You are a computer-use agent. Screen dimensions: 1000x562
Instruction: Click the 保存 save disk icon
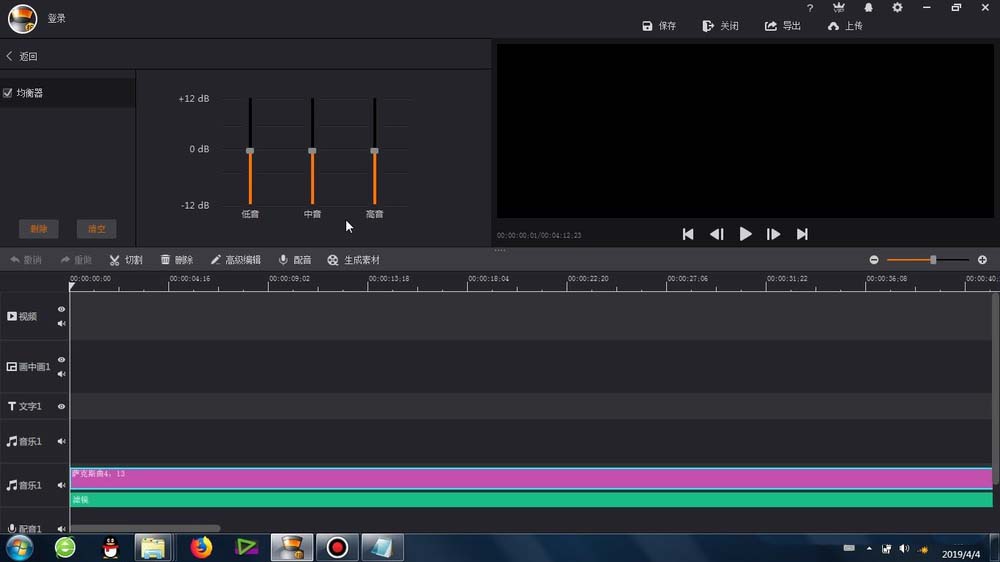pyautogui.click(x=647, y=26)
